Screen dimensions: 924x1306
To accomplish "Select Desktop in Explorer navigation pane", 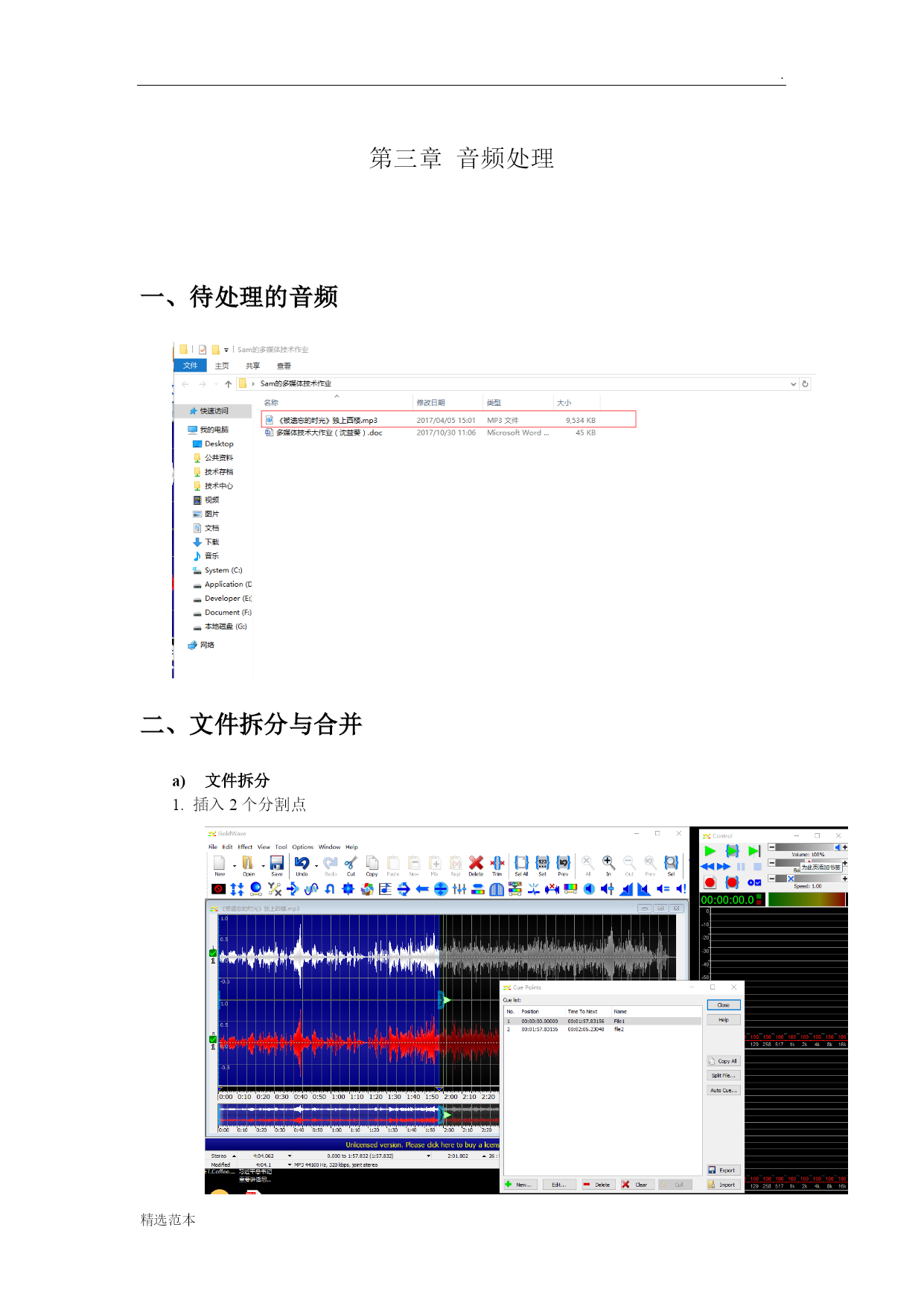I will (213, 444).
